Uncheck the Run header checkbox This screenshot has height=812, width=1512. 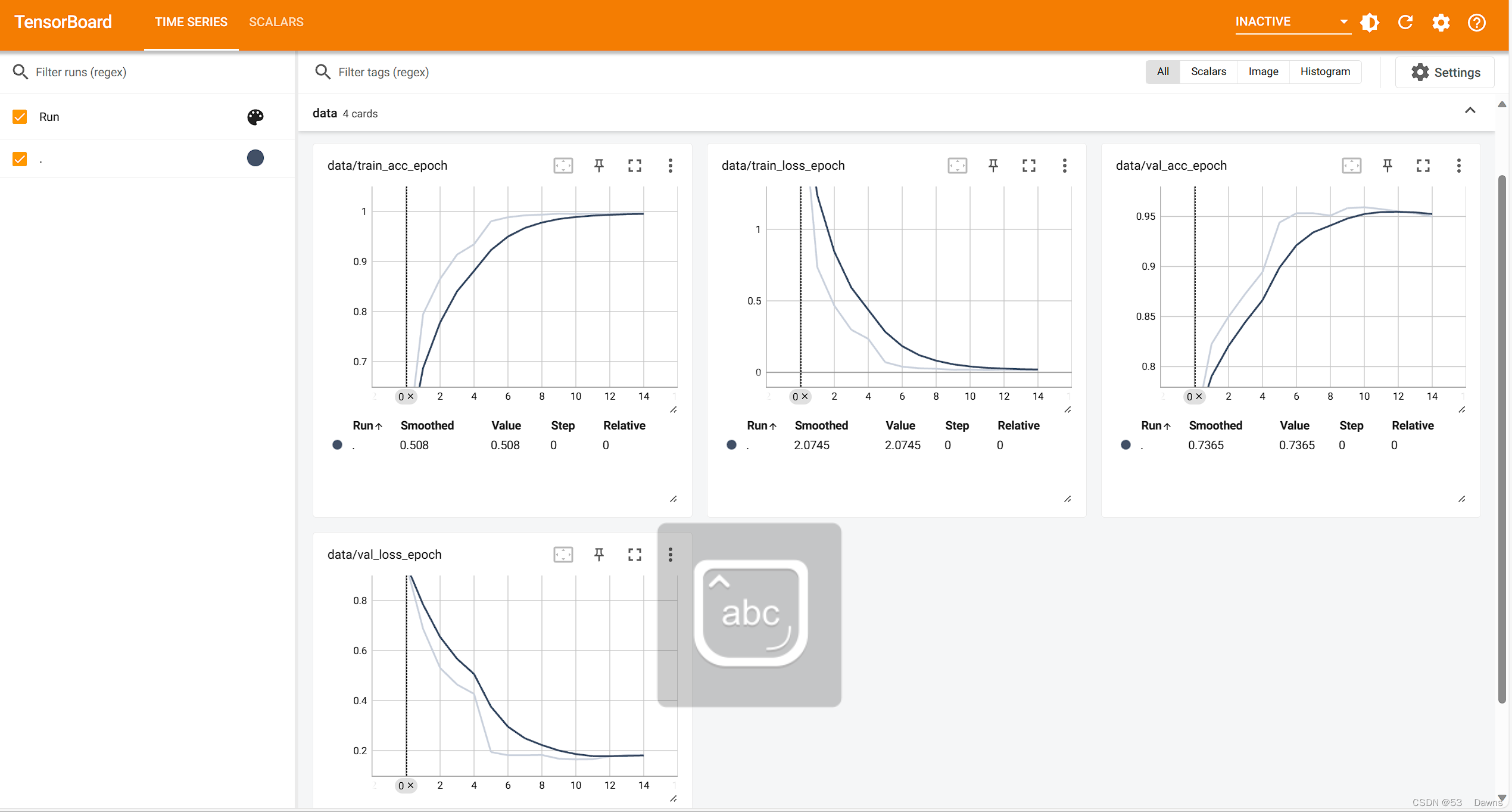click(x=20, y=117)
